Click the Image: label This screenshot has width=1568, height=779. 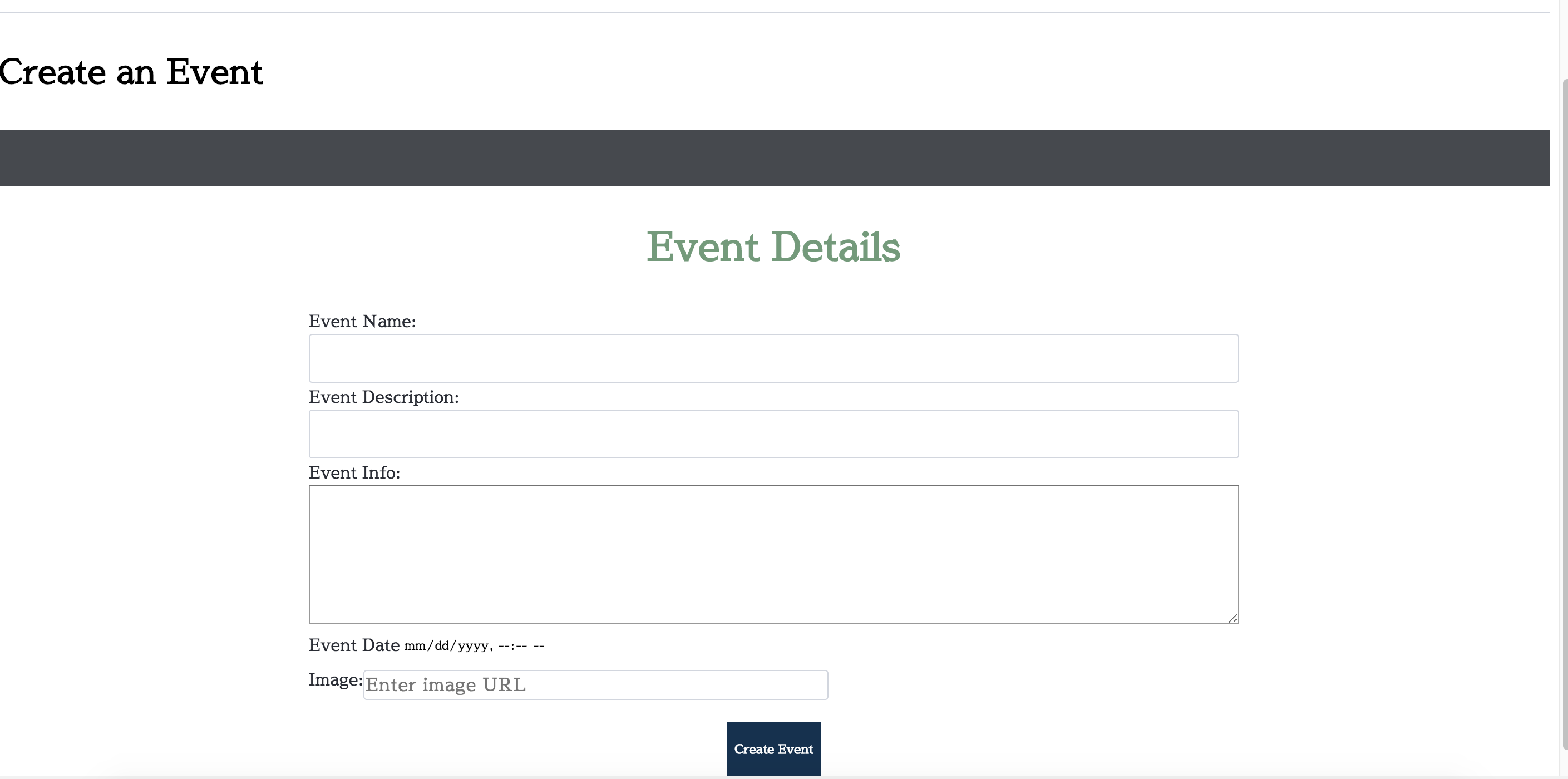336,680
